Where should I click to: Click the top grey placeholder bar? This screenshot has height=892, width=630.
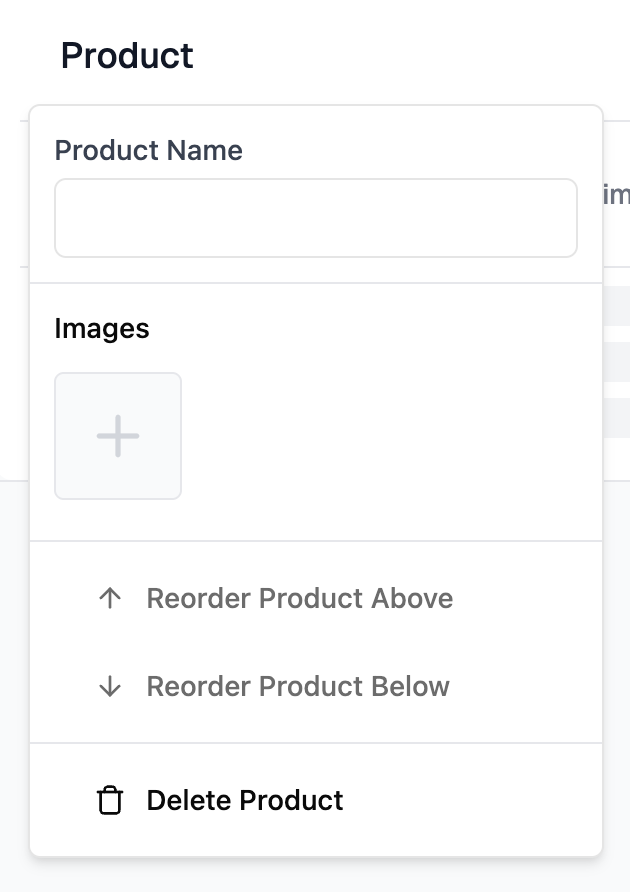coord(617,305)
